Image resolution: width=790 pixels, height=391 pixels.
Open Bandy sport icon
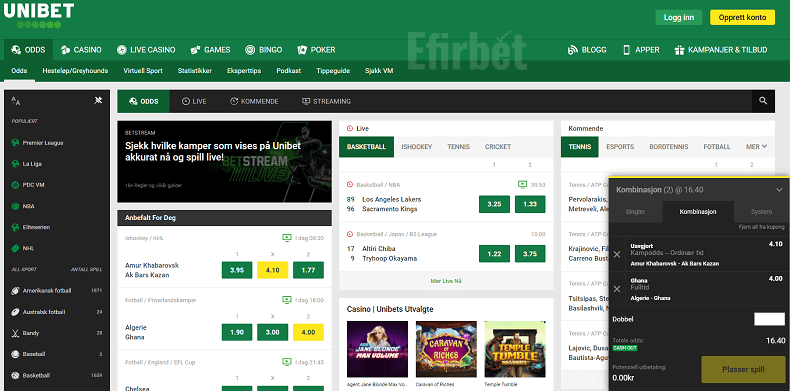pos(15,333)
